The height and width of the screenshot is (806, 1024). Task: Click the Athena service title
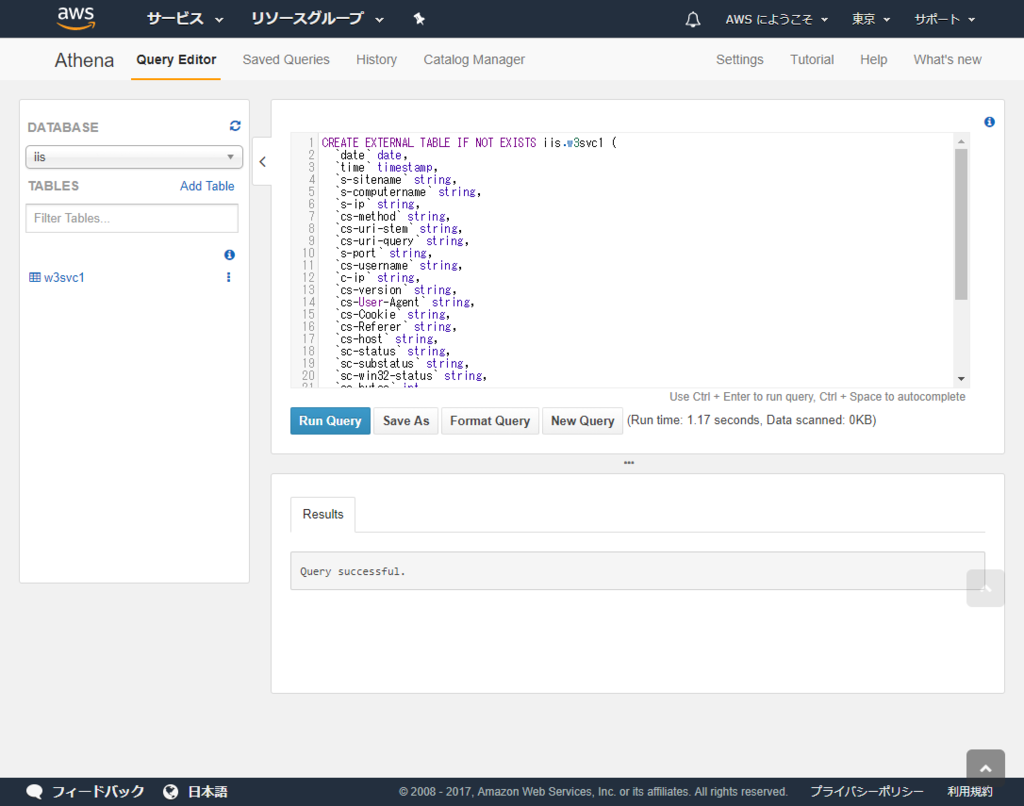tap(84, 60)
